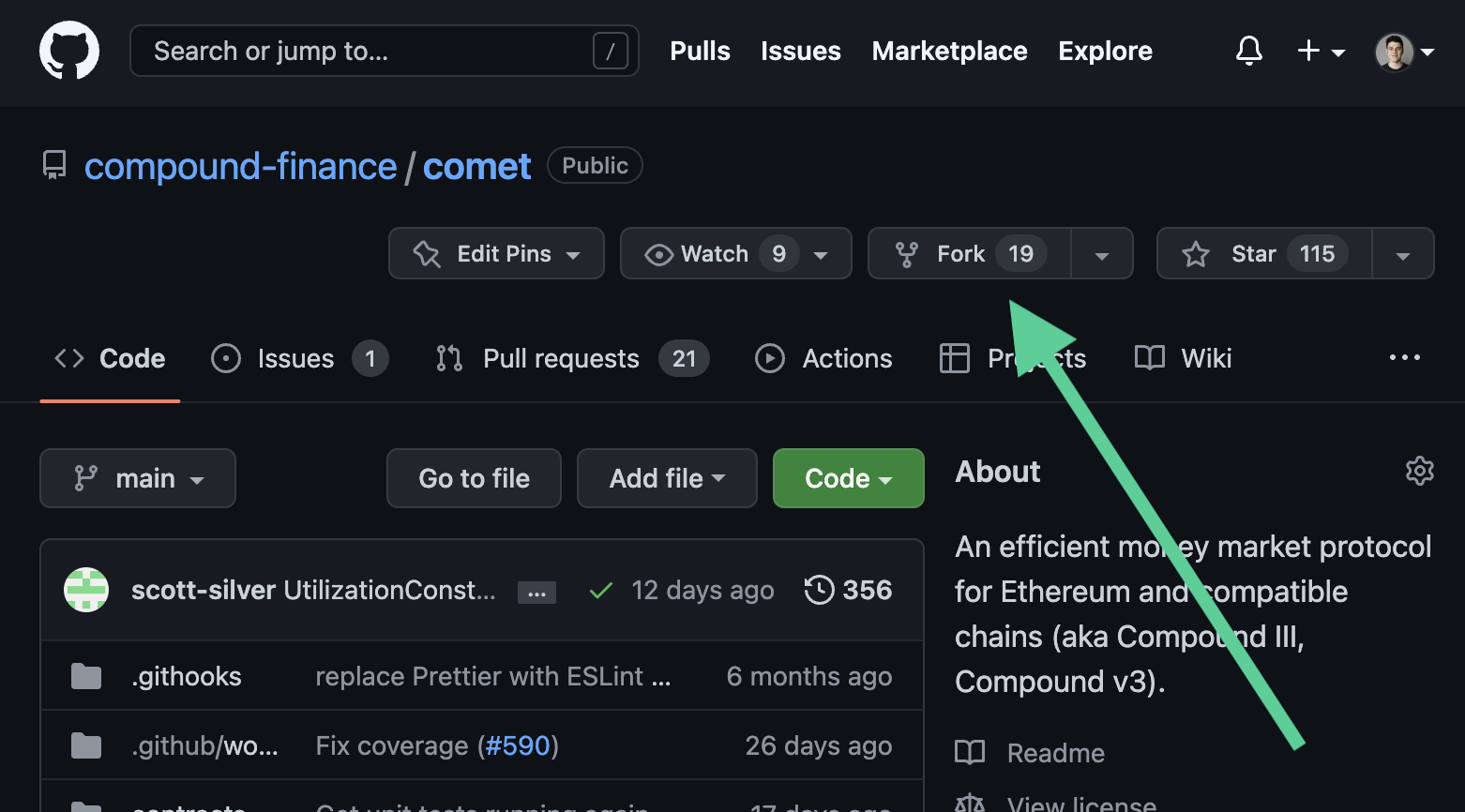Expand the commit message ellipsis
Viewport: 1465px width, 812px height.
[536, 593]
